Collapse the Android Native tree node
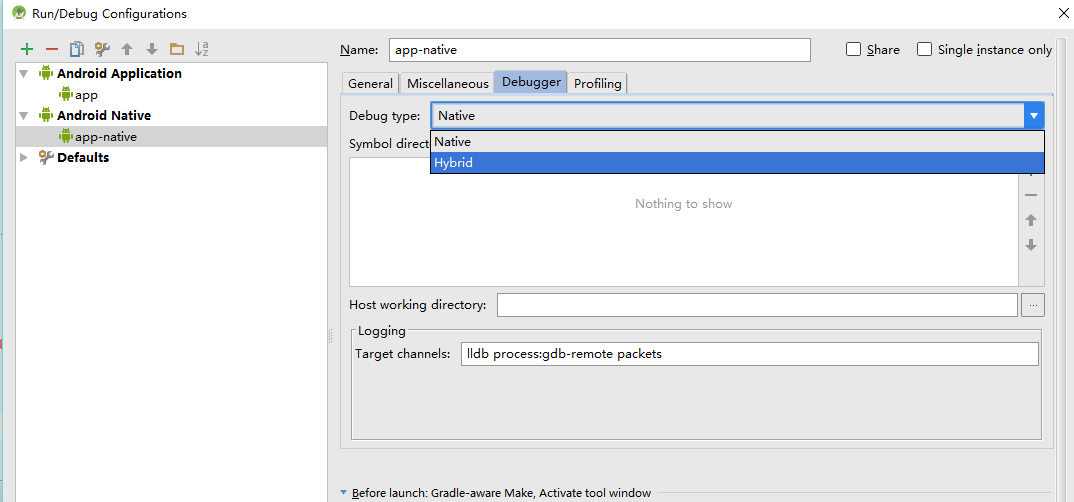1074x502 pixels. [x=25, y=116]
